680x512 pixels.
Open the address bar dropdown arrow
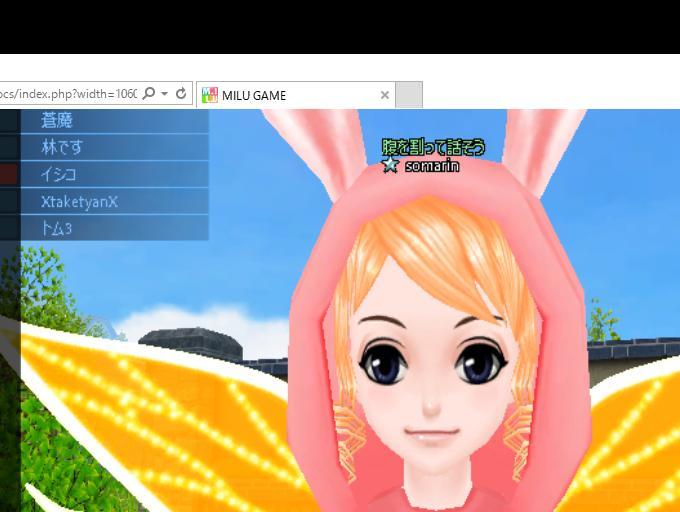click(x=164, y=94)
